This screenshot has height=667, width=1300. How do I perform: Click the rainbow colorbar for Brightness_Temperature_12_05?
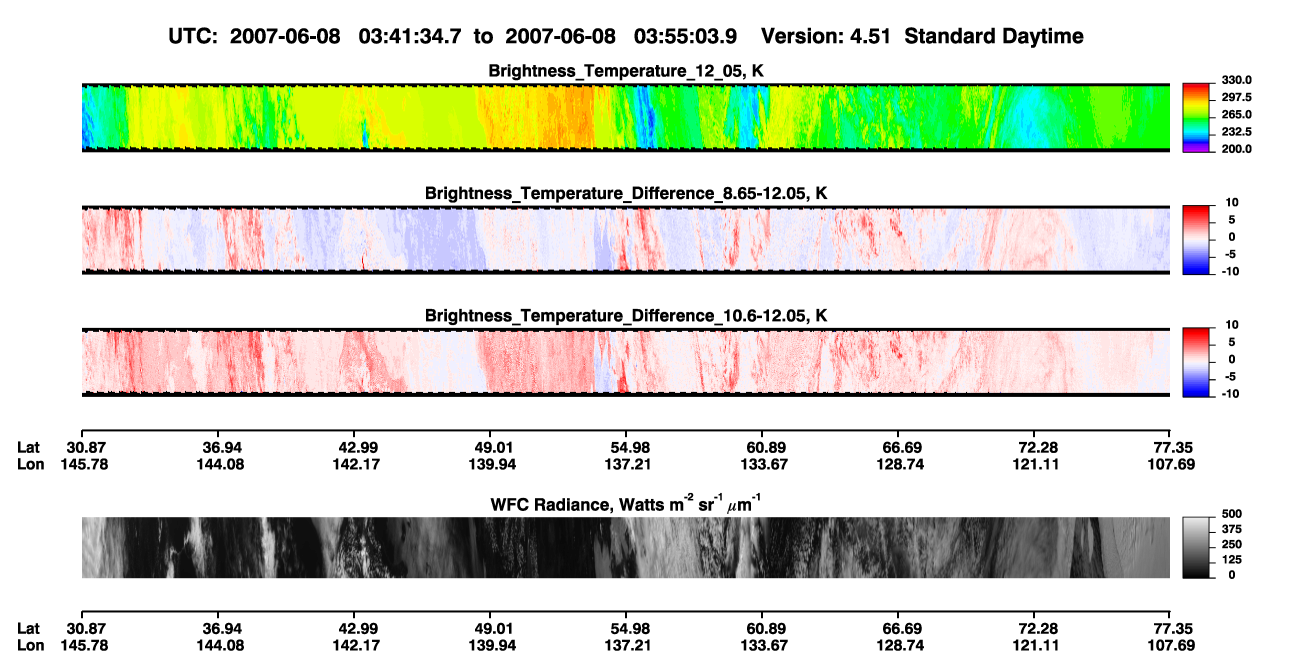click(1195, 117)
